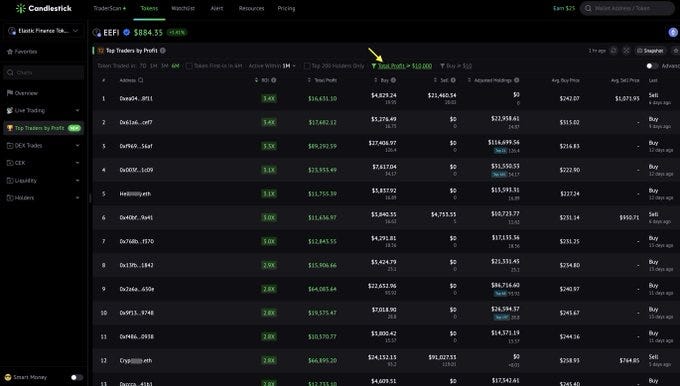Click the info icon next to Buy column
This screenshot has height=386, width=680.
point(393,80)
